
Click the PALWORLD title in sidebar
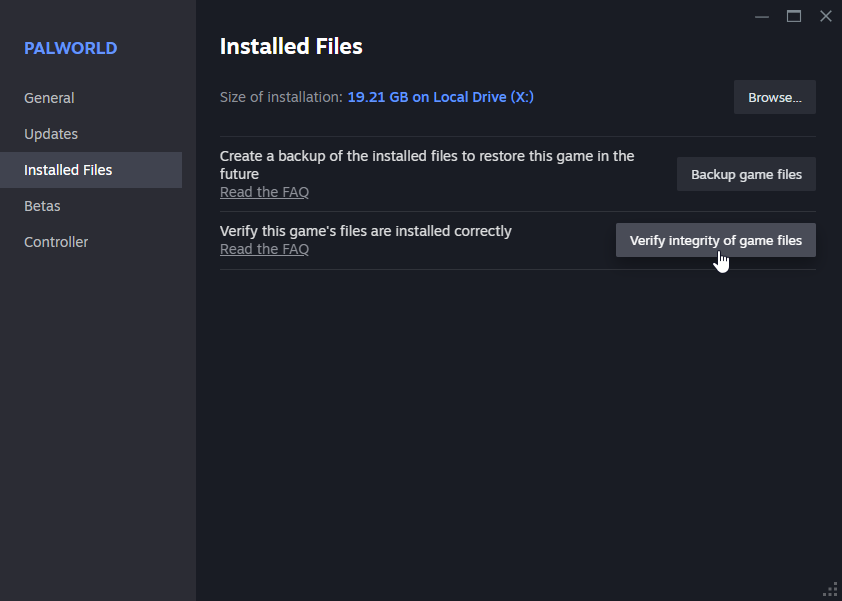coord(70,48)
